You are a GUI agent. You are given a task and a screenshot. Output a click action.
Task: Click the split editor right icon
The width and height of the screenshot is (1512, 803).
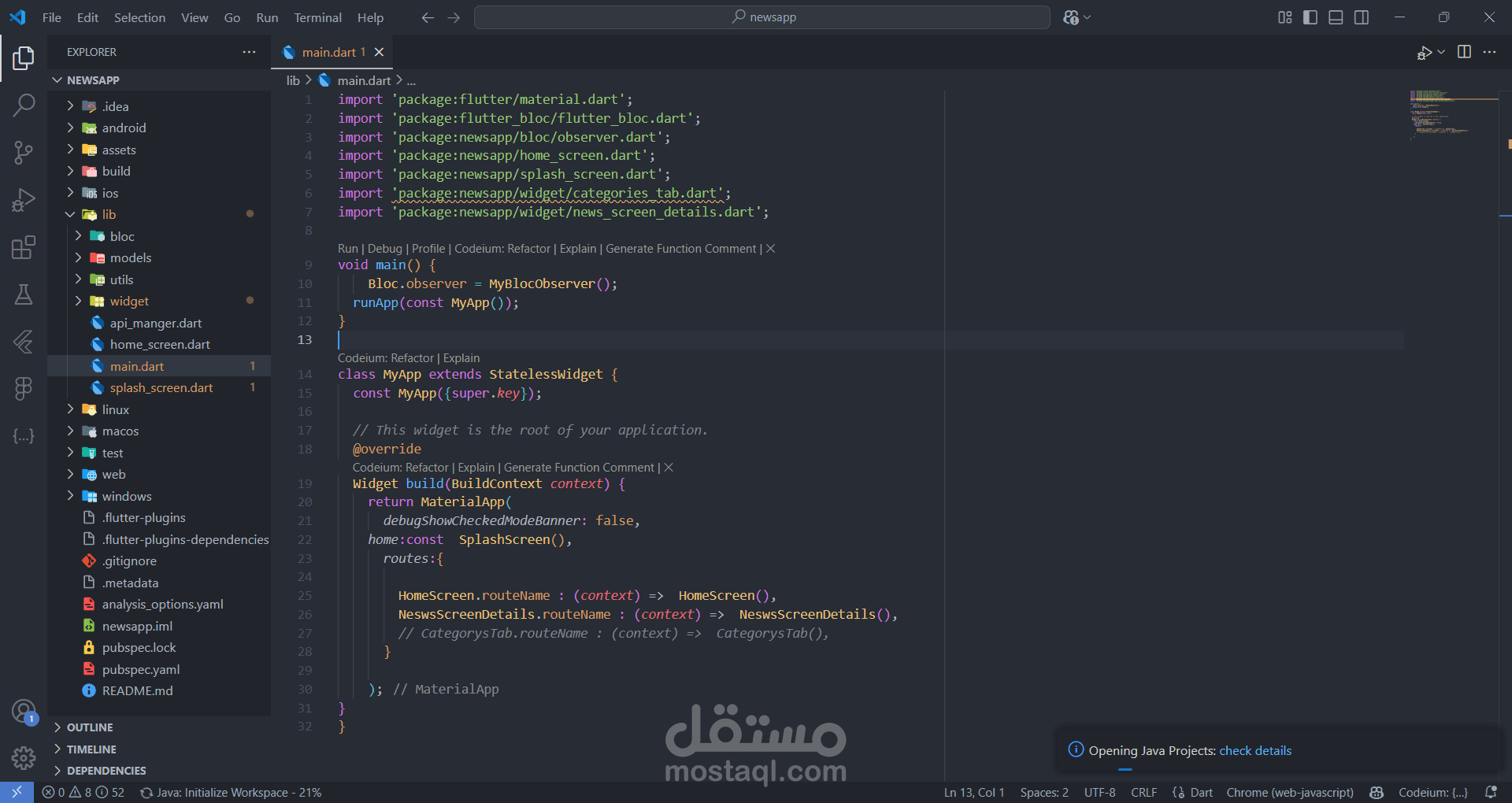coord(1464,52)
